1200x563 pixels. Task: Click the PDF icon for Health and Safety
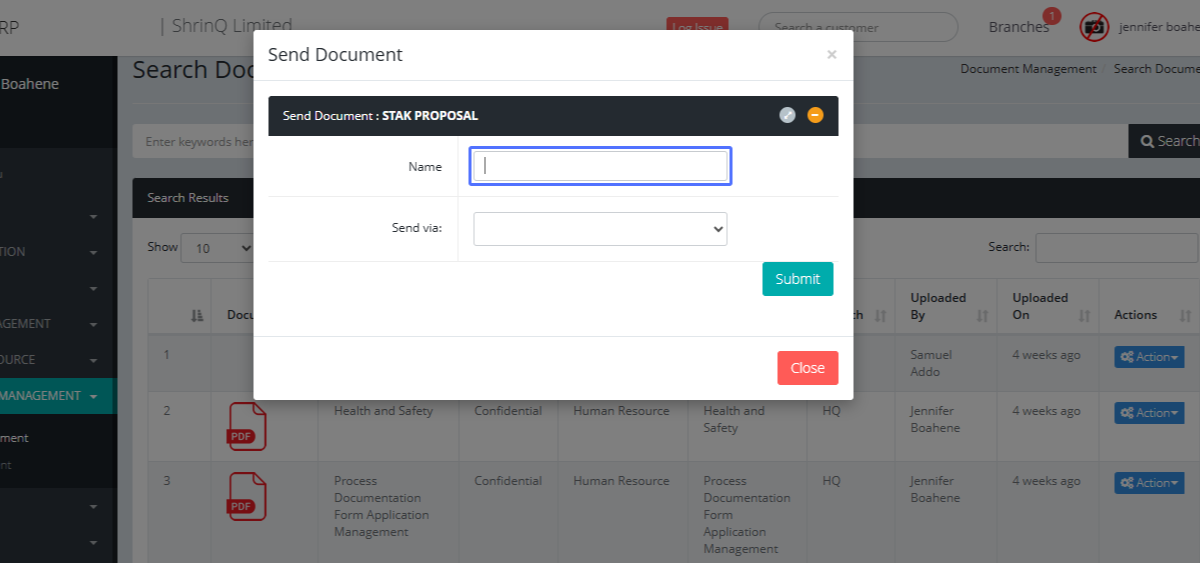(x=247, y=427)
